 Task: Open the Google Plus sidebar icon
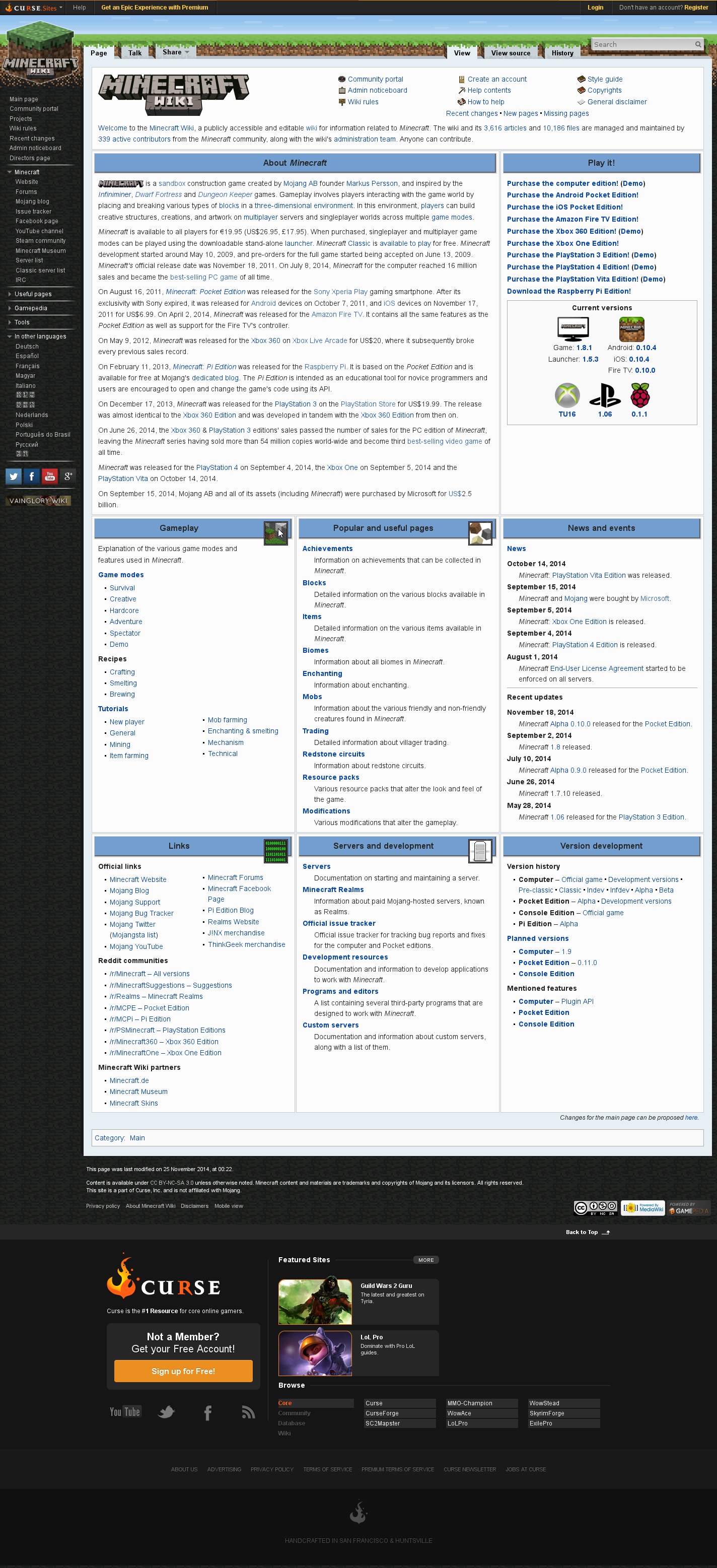click(68, 476)
